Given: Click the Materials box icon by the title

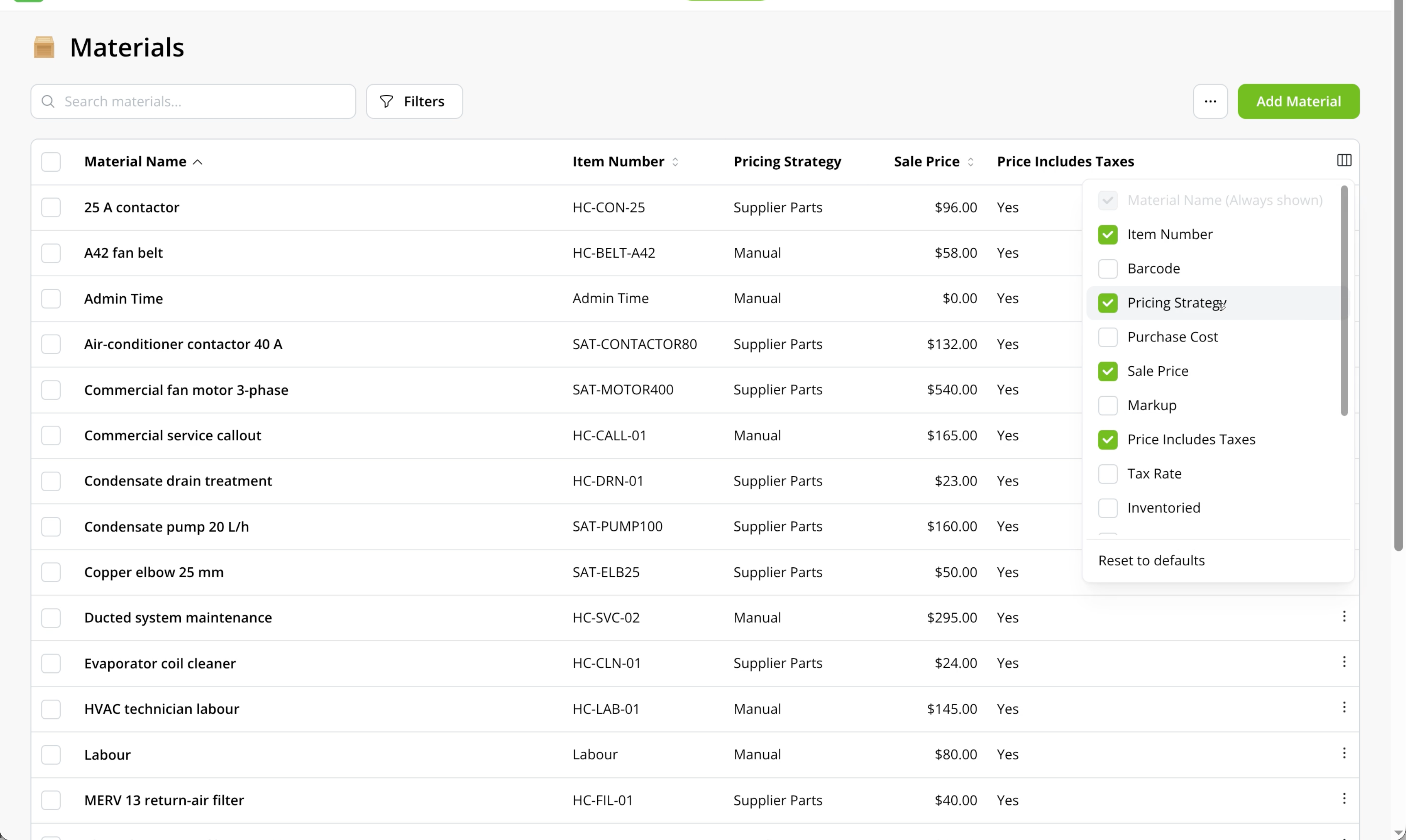Looking at the screenshot, I should (x=44, y=47).
